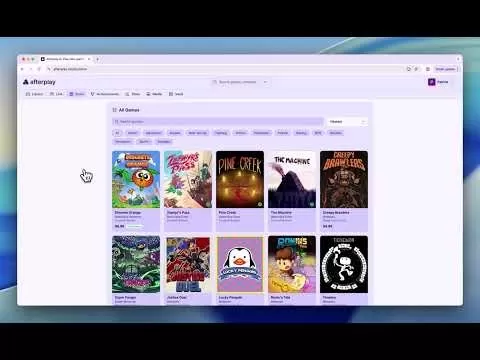The image size is (480, 360).
Task: Go back with browser back arrow
Action: tap(22, 69)
